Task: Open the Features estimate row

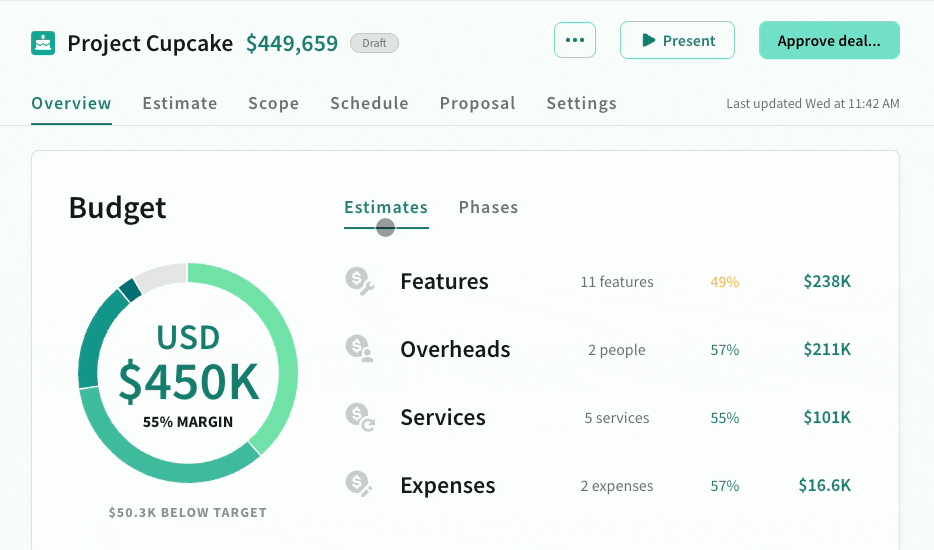Action: pos(444,282)
